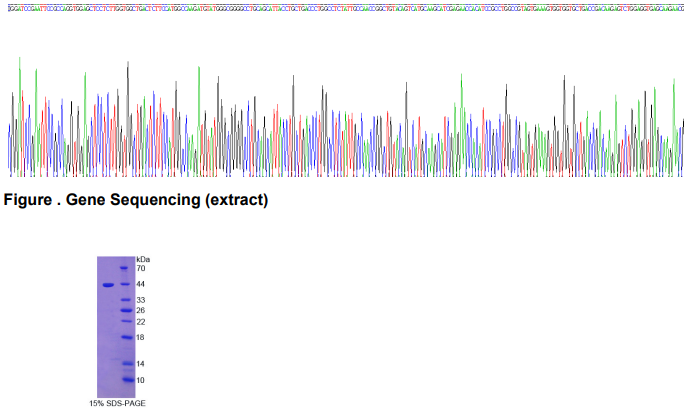Click the Figure Gene Sequencing caption text
Image resolution: width=688 pixels, height=414 pixels.
136,200
